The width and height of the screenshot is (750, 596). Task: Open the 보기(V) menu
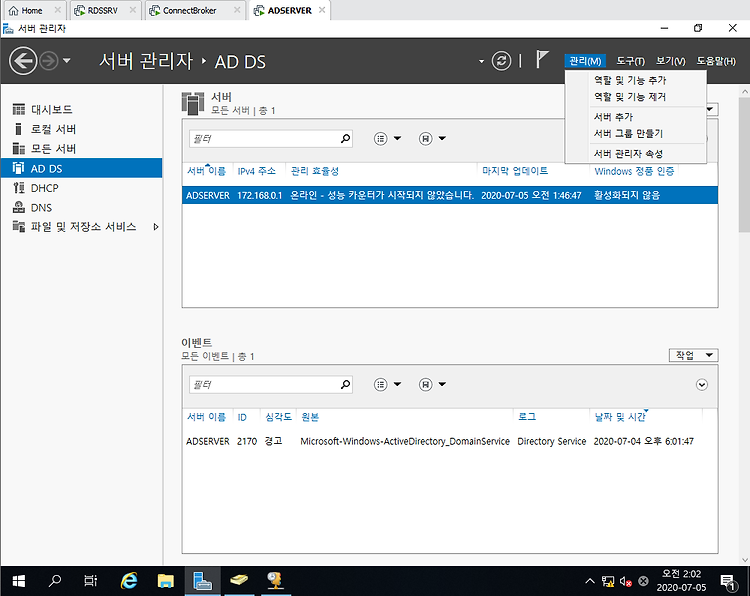pyautogui.click(x=671, y=61)
